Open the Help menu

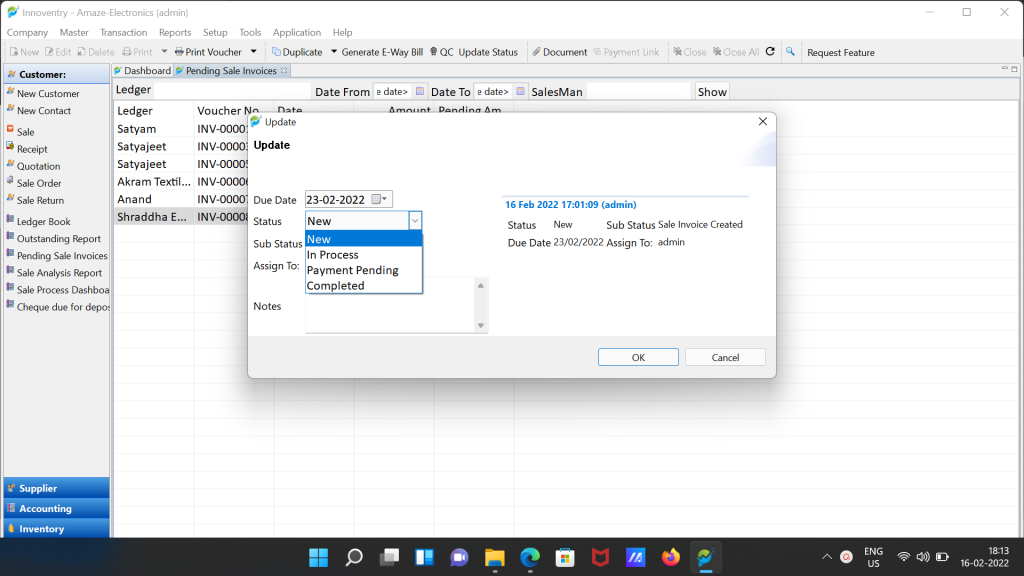(x=342, y=32)
